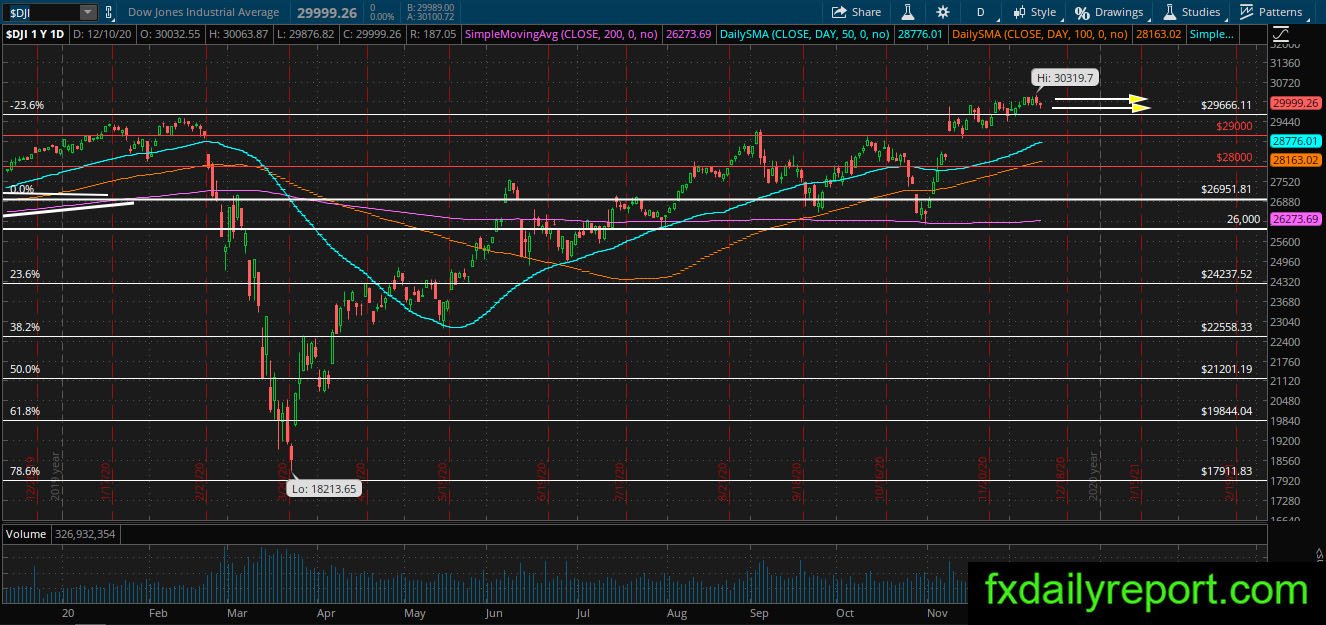The image size is (1326, 625).
Task: Click the Mar label on time axis
Action: pos(236,611)
